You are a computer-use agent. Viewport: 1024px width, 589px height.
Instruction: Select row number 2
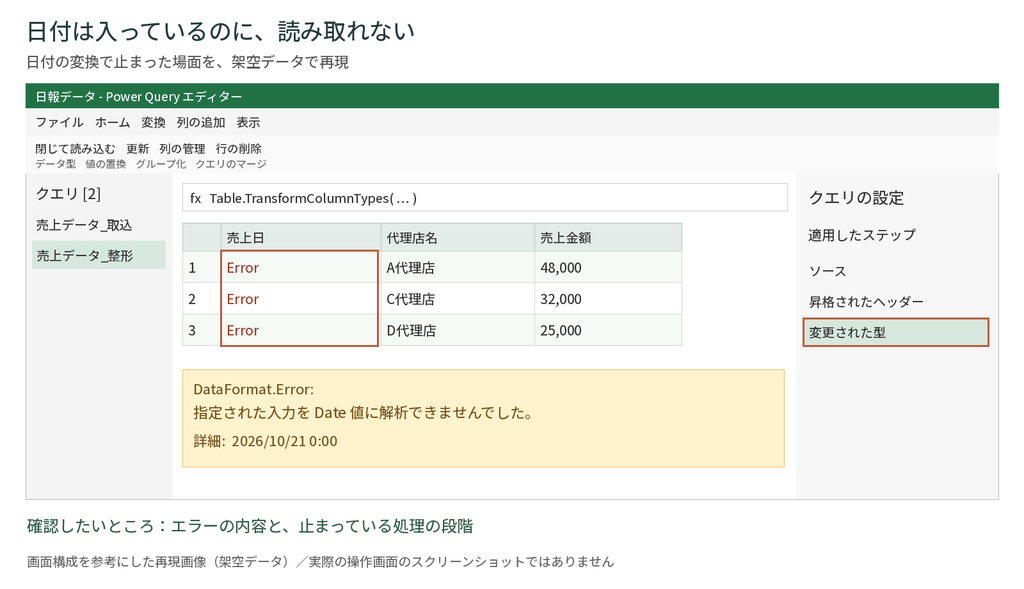202,299
